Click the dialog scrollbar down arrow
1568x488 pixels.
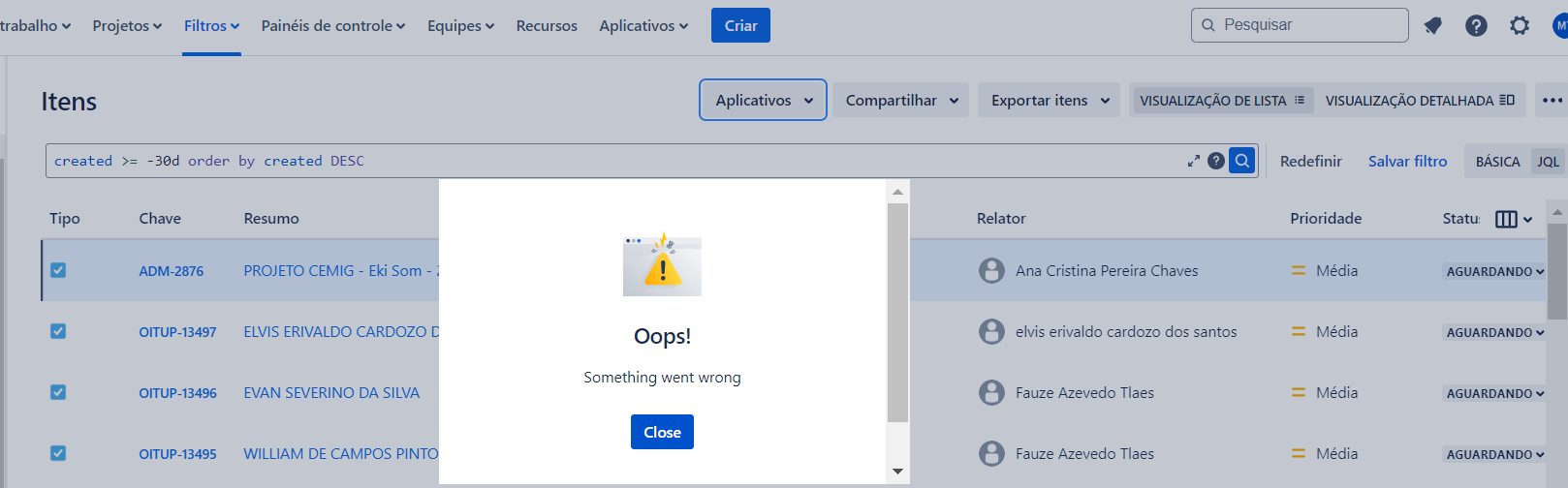click(897, 472)
